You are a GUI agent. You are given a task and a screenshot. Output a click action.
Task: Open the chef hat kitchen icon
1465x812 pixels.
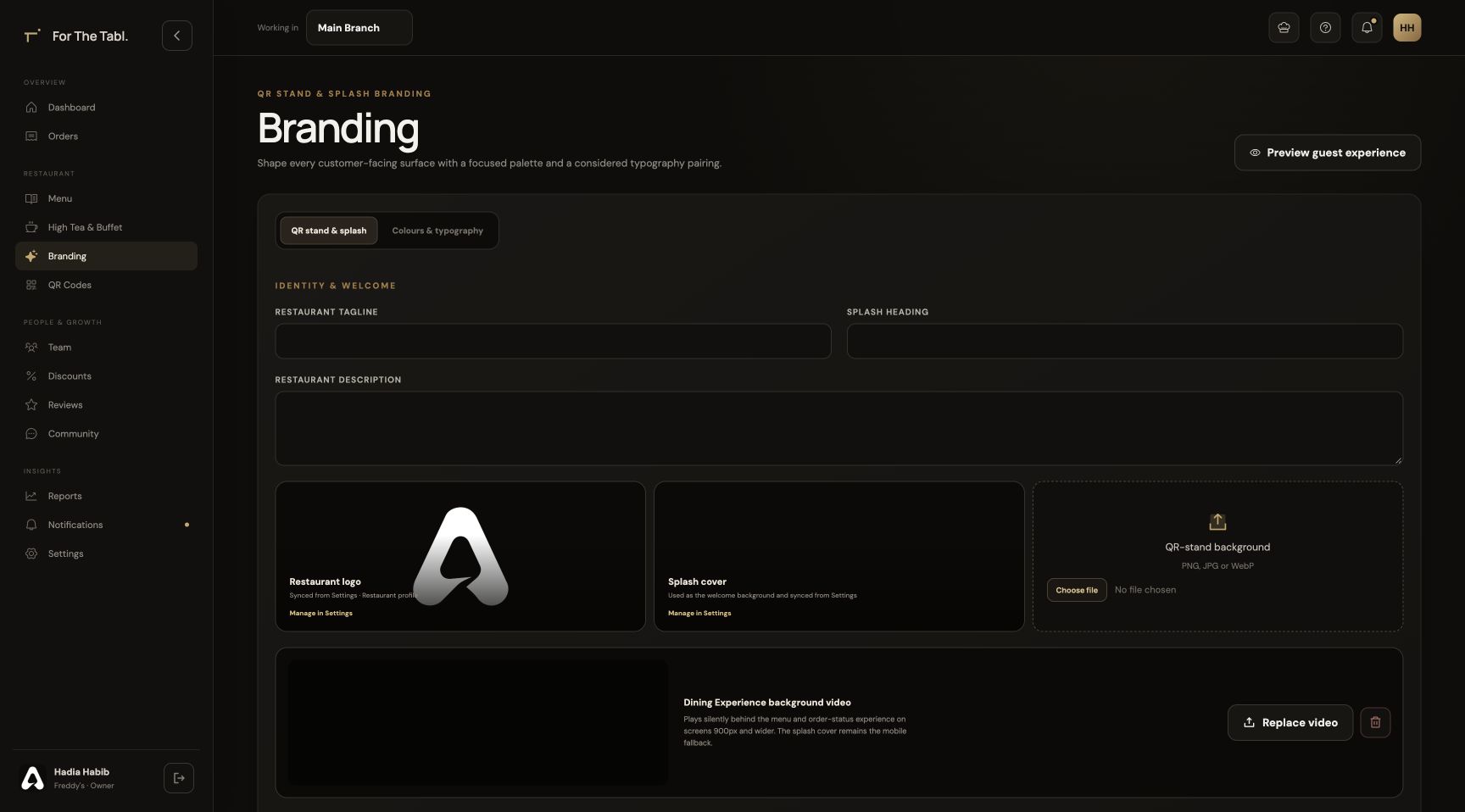click(x=1284, y=28)
